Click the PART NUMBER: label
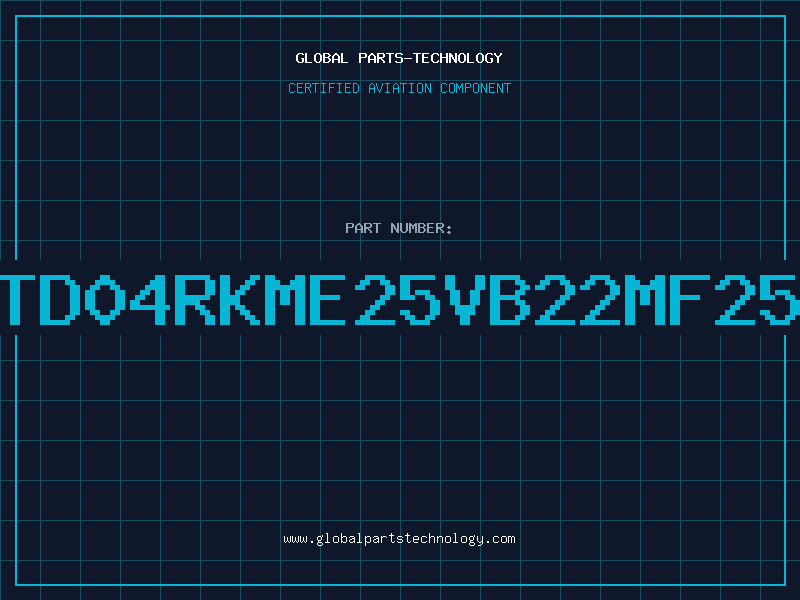This screenshot has height=600, width=800. 399,228
